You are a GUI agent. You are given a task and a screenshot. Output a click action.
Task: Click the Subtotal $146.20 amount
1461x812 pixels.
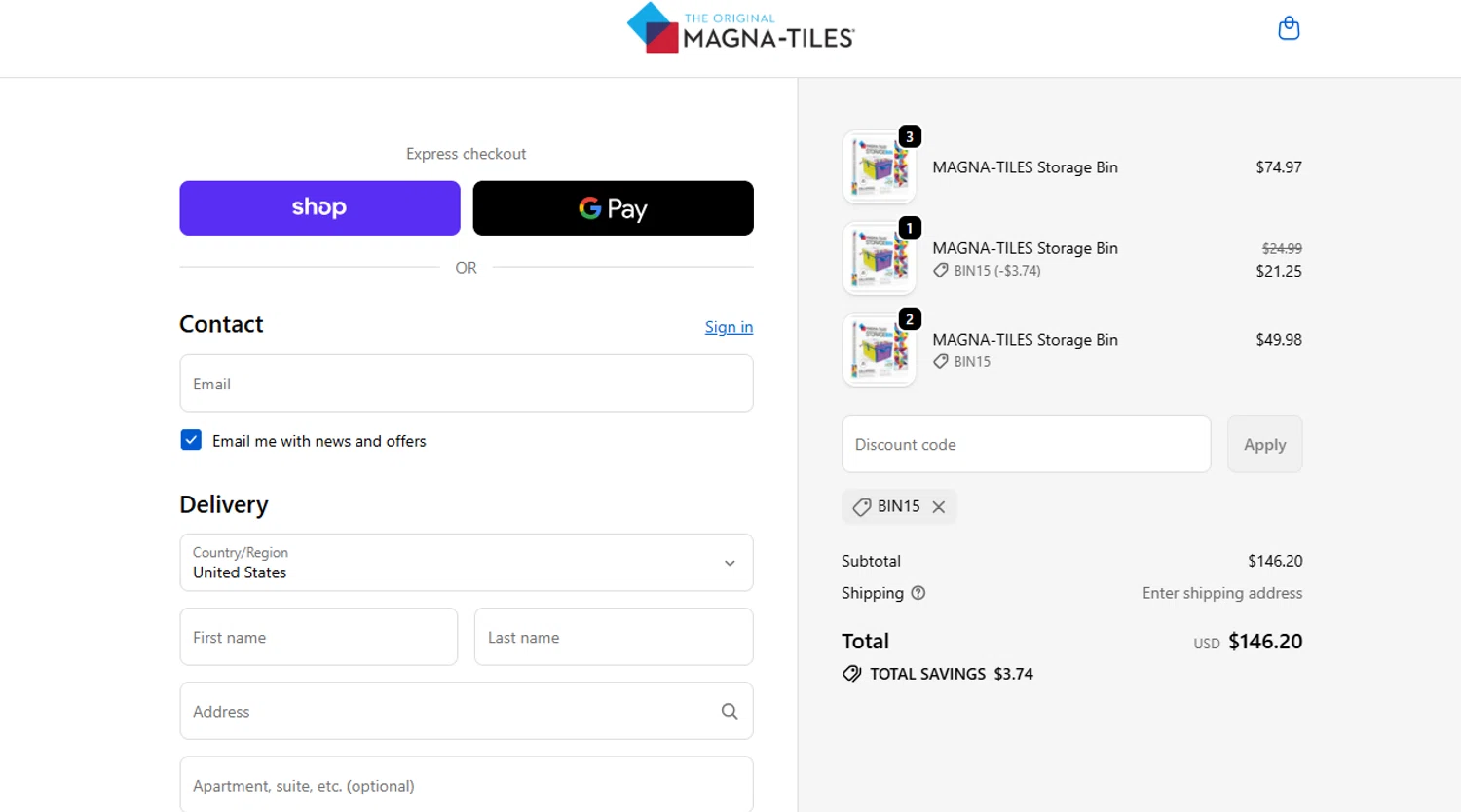tap(1275, 561)
